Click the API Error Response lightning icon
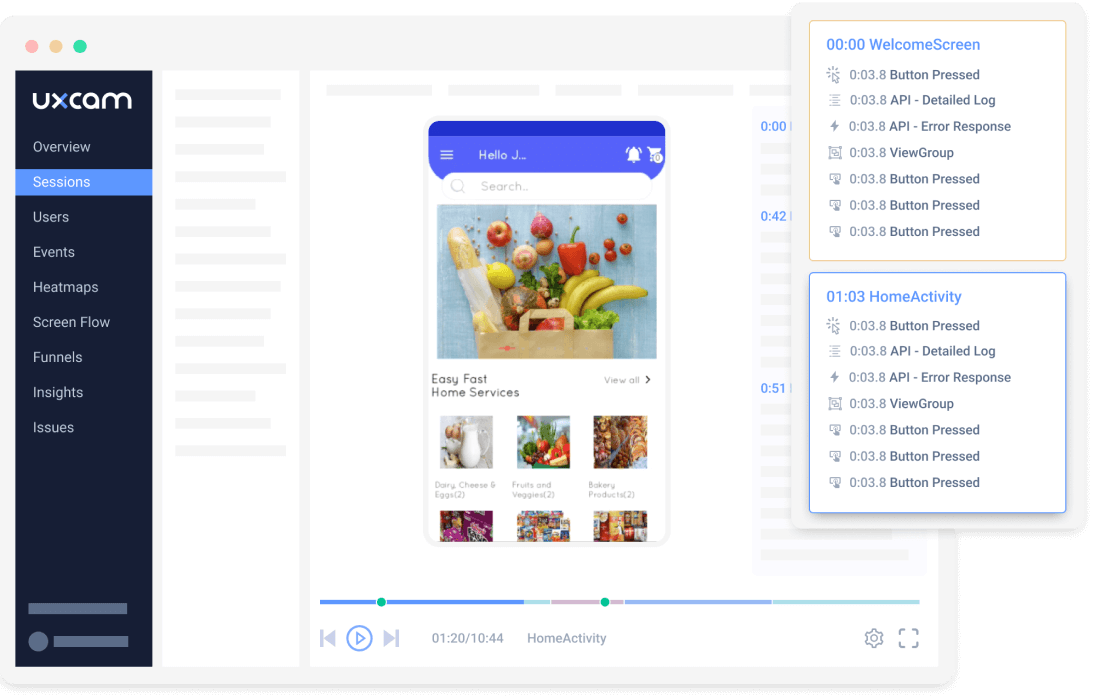This screenshot has height=700, width=1096. click(x=834, y=126)
